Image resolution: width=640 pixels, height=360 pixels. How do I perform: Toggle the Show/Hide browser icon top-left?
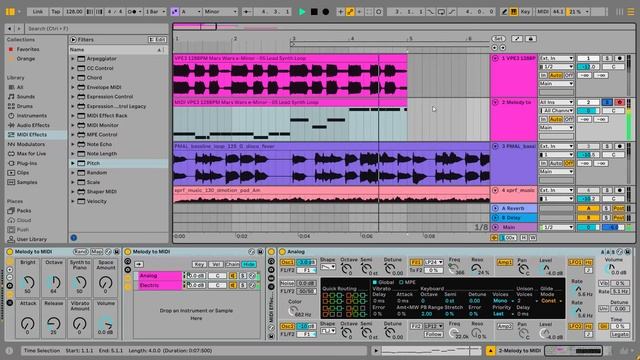[x=10, y=12]
